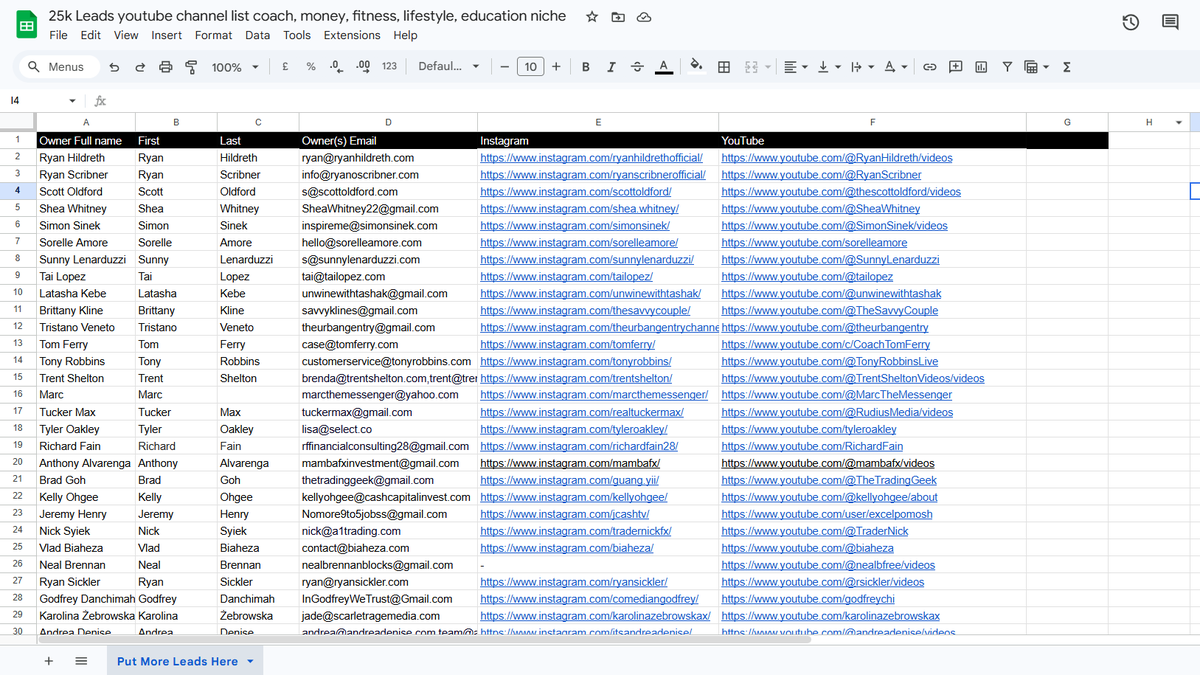Viewport: 1200px width, 675px height.
Task: Open Vlad Biaheza's Instagram link
Action: coord(566,549)
